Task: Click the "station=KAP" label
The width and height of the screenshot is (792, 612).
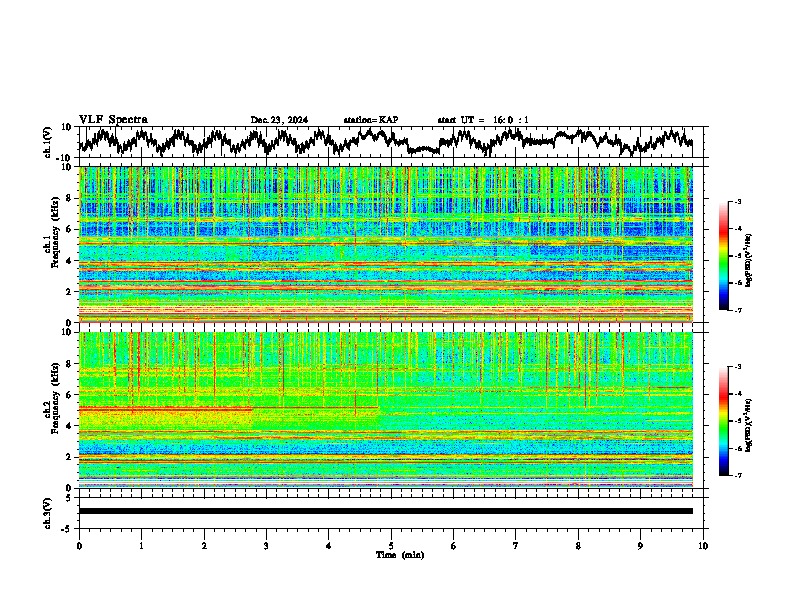Action: click(x=371, y=120)
